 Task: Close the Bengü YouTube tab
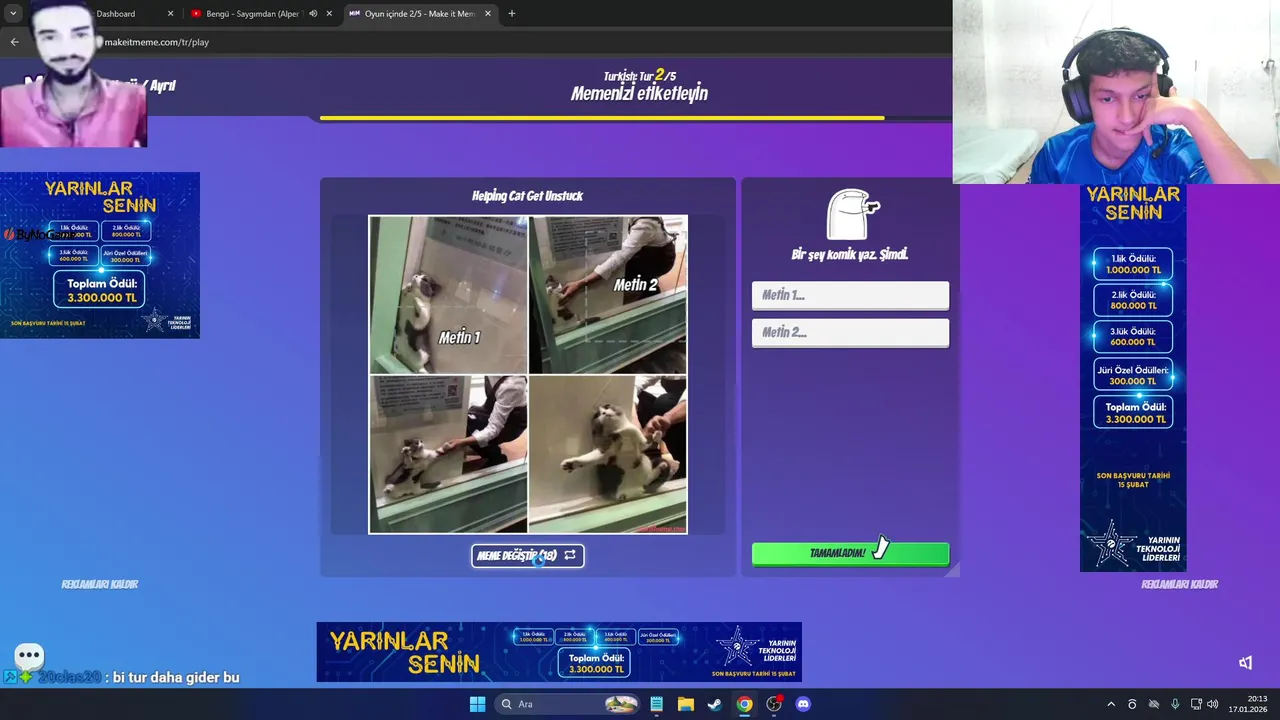click(329, 14)
